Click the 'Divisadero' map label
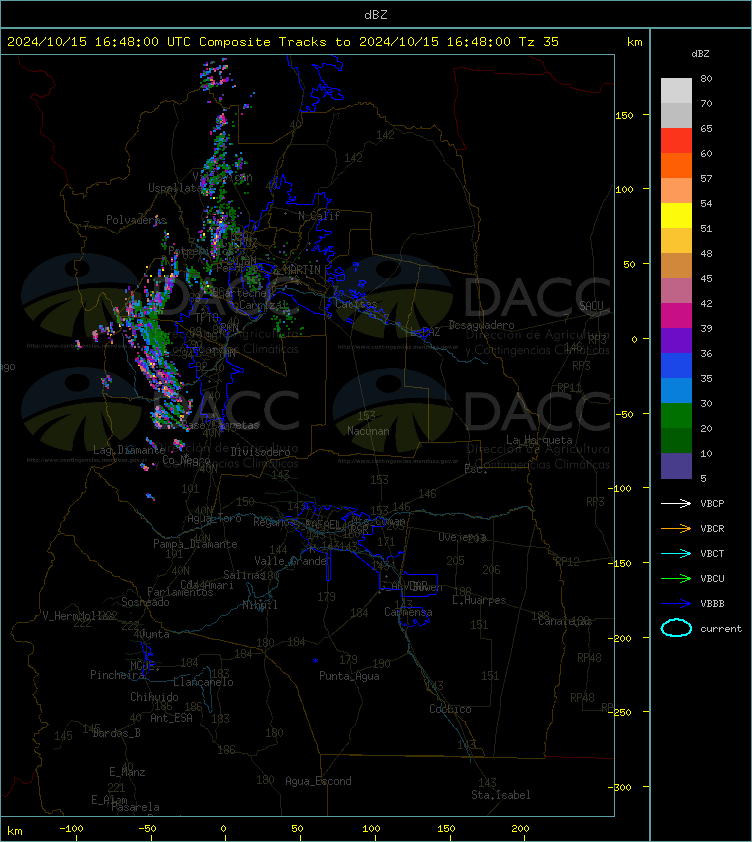752x842 pixels. [261, 452]
